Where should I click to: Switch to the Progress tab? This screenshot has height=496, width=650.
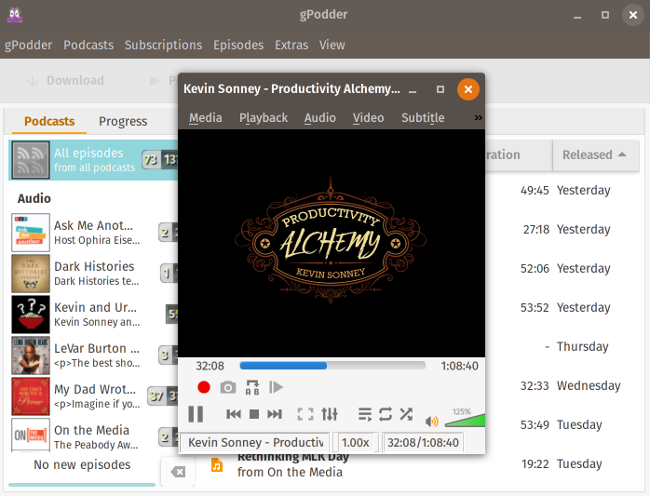(x=123, y=121)
